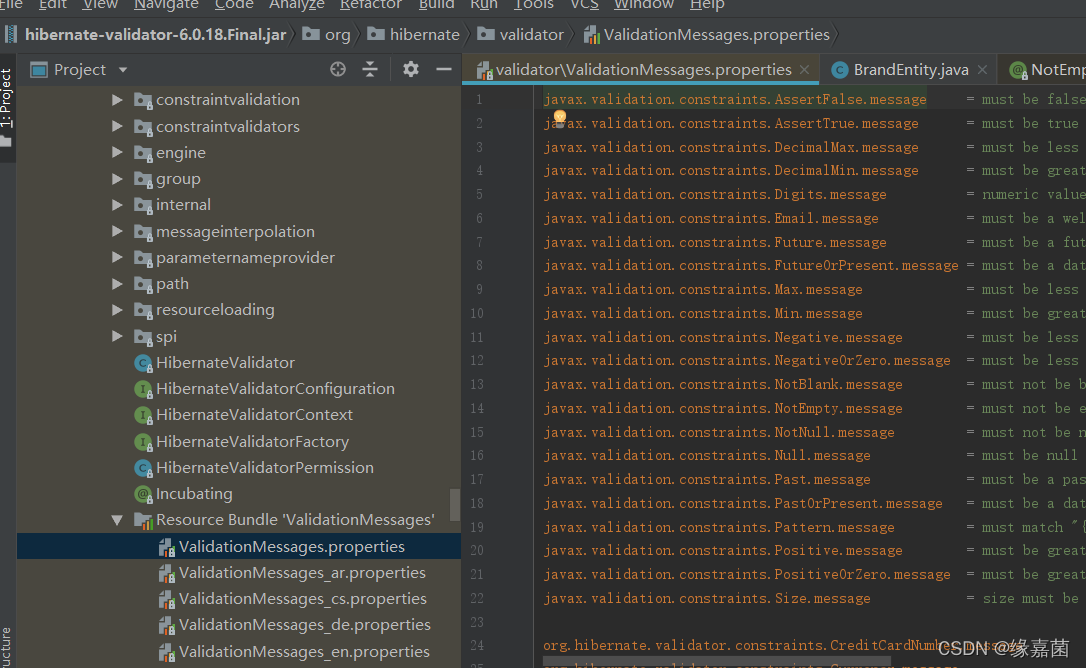The width and height of the screenshot is (1086, 668).
Task: Click the ValidationMessages_en.properties file icon
Action: click(166, 652)
